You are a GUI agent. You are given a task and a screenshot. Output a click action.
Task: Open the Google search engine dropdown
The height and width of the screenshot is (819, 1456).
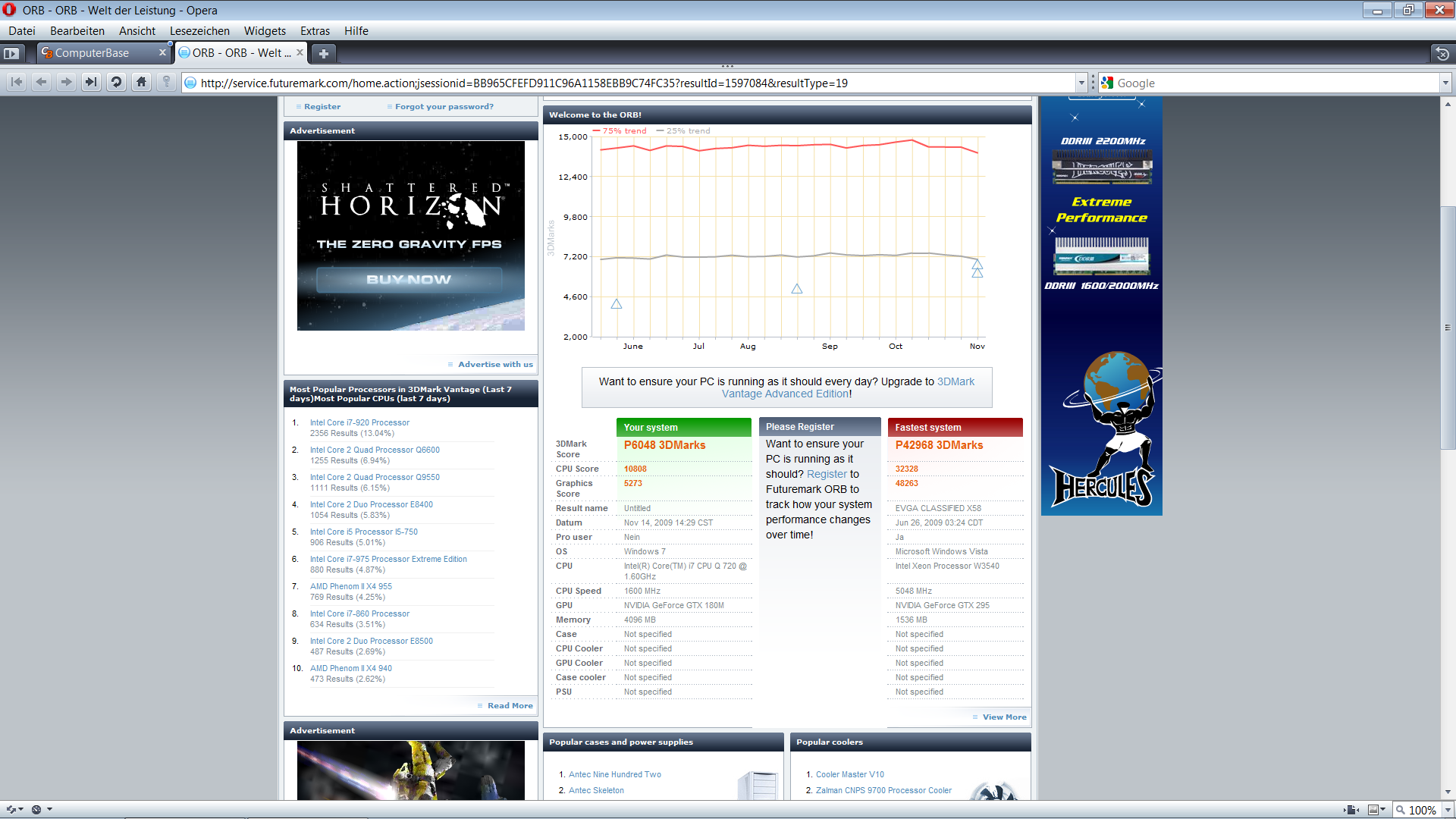coord(1445,83)
